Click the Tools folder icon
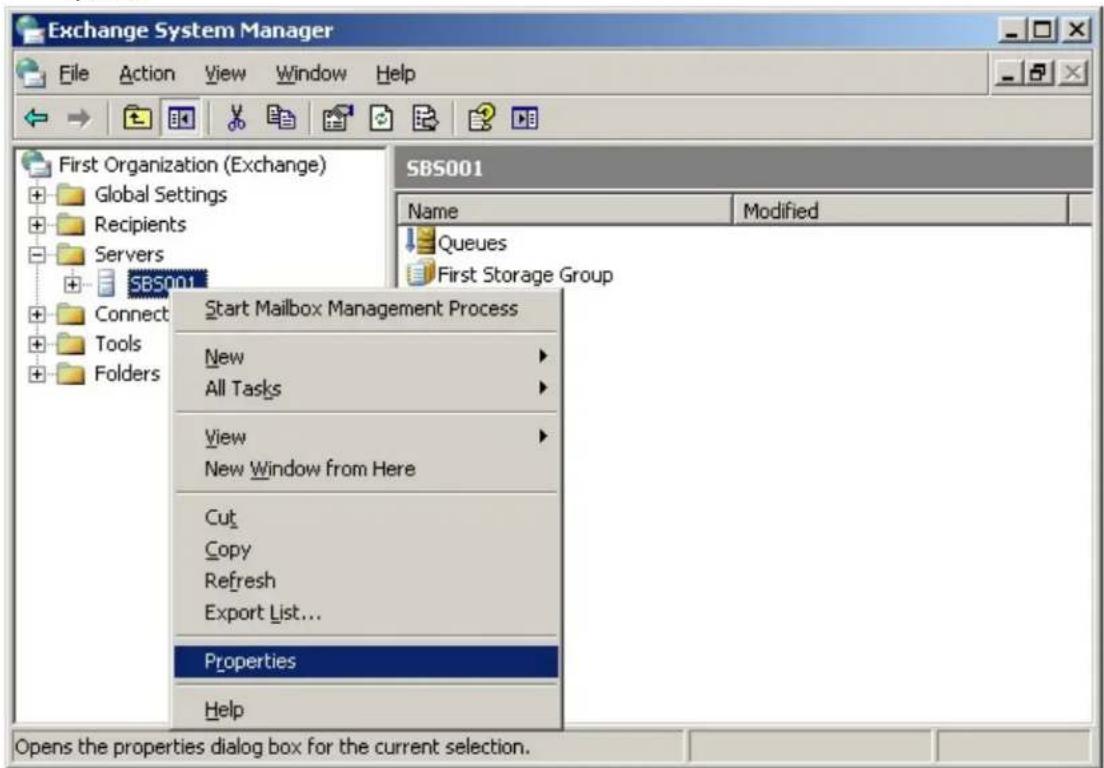This screenshot has height=768, width=1104. pyautogui.click(x=70, y=344)
